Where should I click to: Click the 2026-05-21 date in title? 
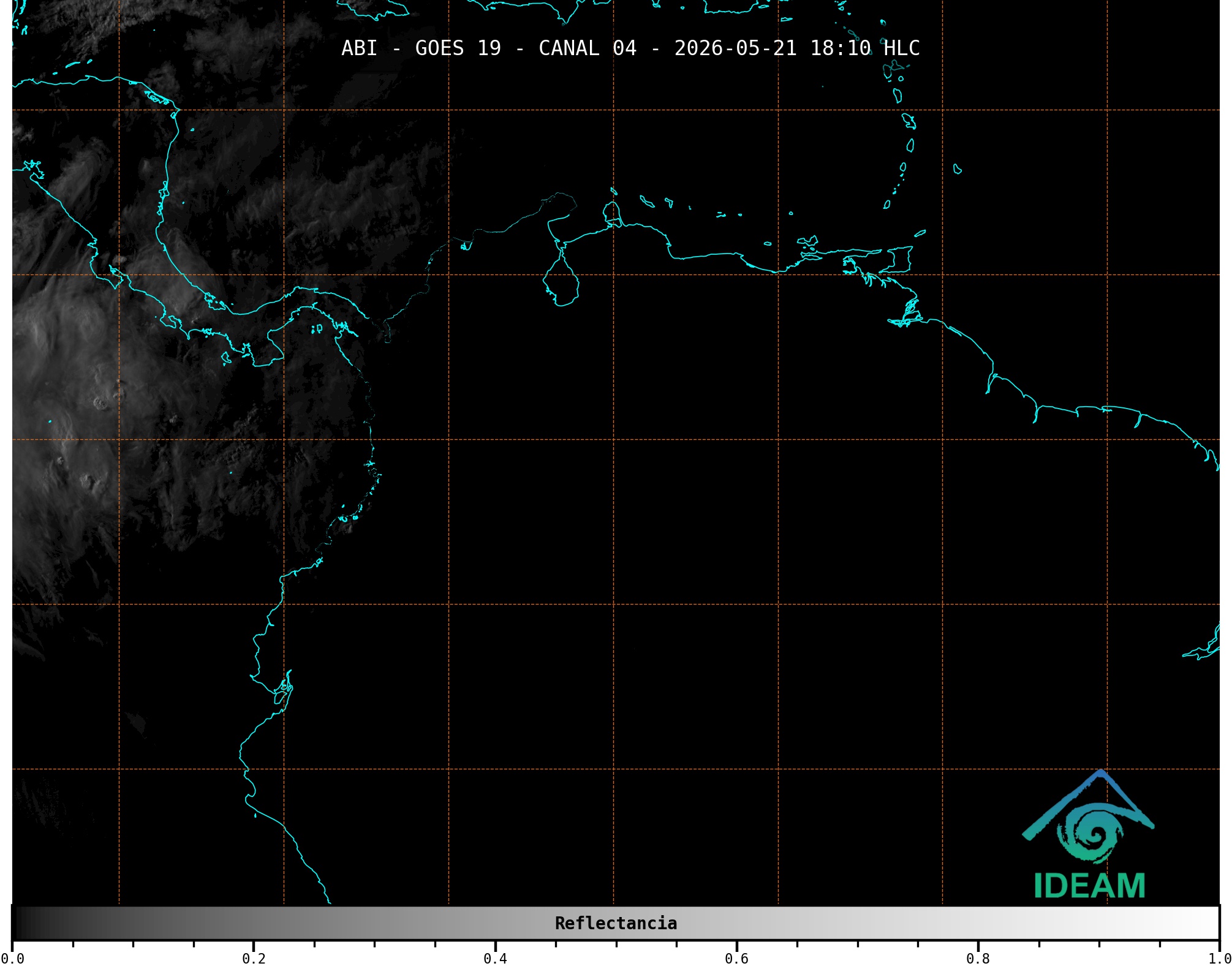(735, 48)
